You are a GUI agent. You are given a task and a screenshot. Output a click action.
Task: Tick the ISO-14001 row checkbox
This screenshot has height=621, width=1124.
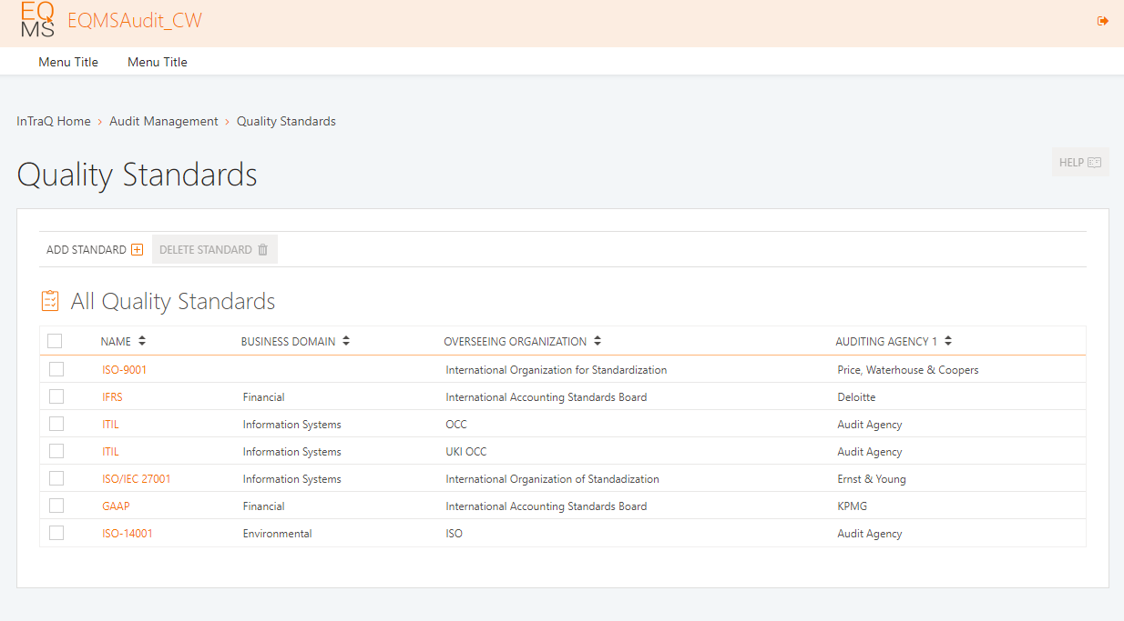click(x=56, y=533)
